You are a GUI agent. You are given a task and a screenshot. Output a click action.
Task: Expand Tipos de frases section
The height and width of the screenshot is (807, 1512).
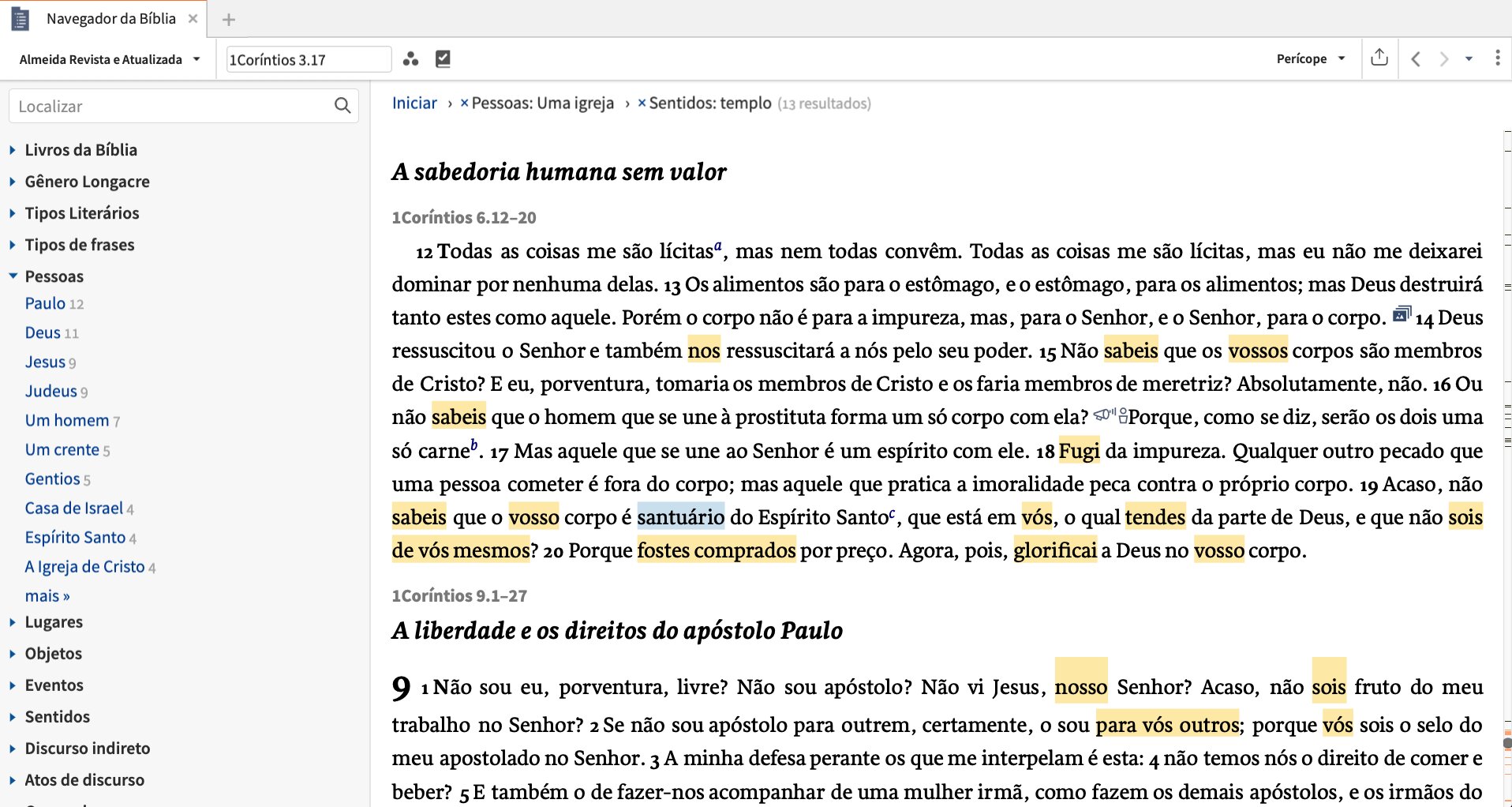13,245
